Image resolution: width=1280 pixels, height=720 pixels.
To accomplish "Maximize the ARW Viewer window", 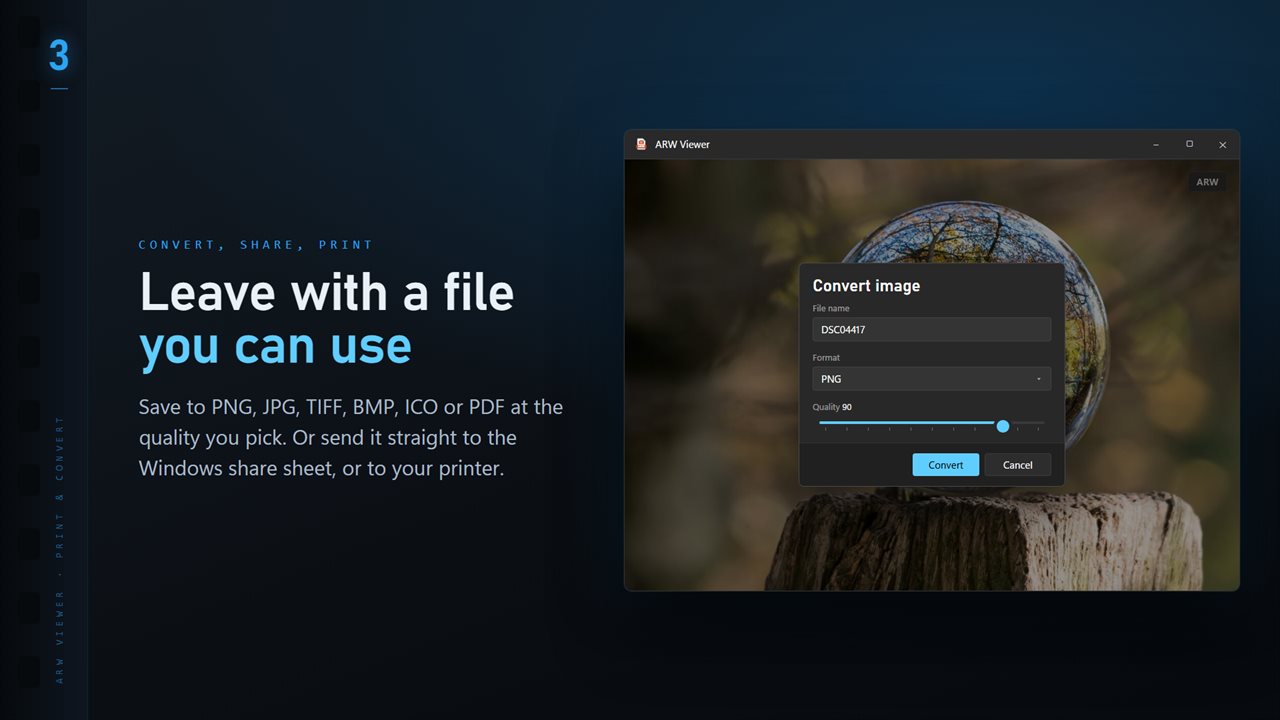I will [x=1189, y=144].
